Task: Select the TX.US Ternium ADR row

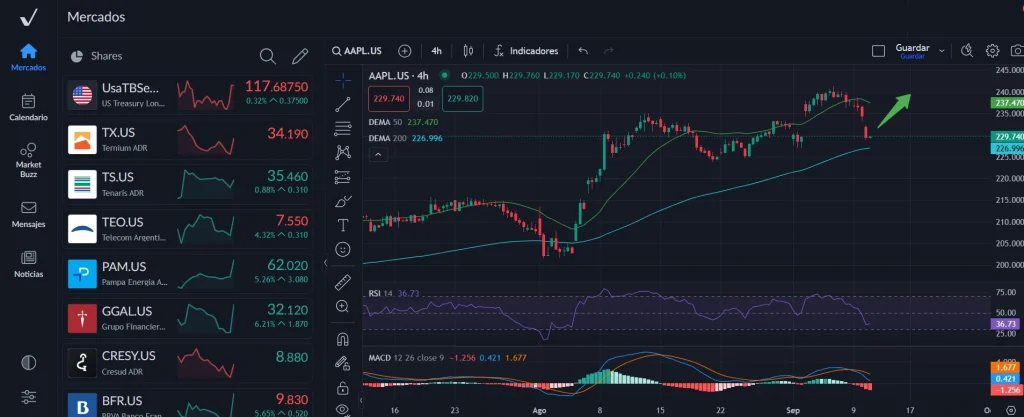Action: coord(188,140)
